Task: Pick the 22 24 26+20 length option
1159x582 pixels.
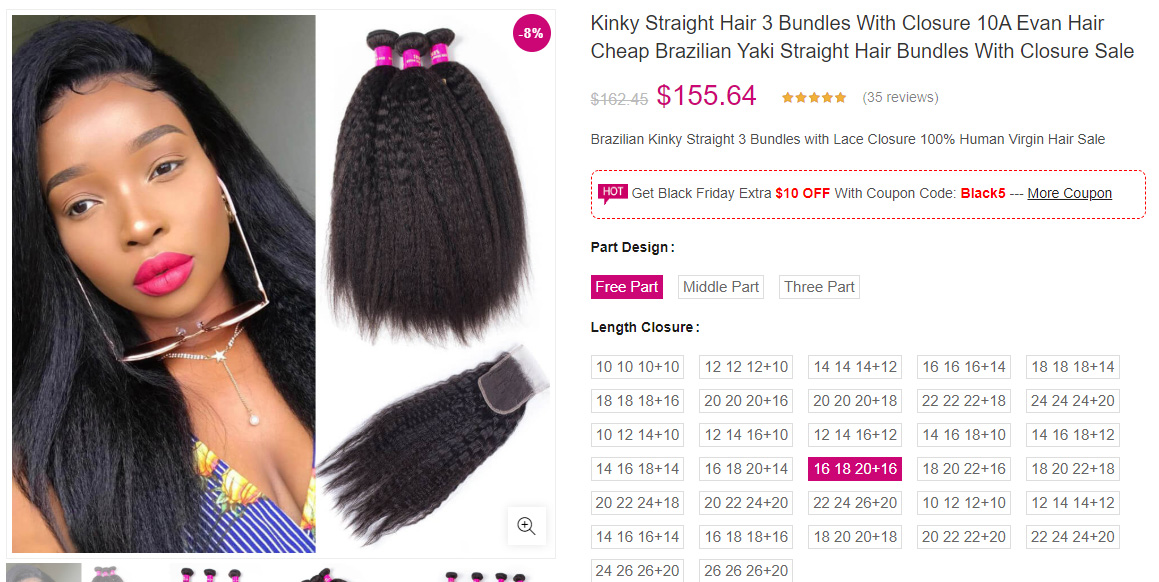Action: (x=855, y=503)
